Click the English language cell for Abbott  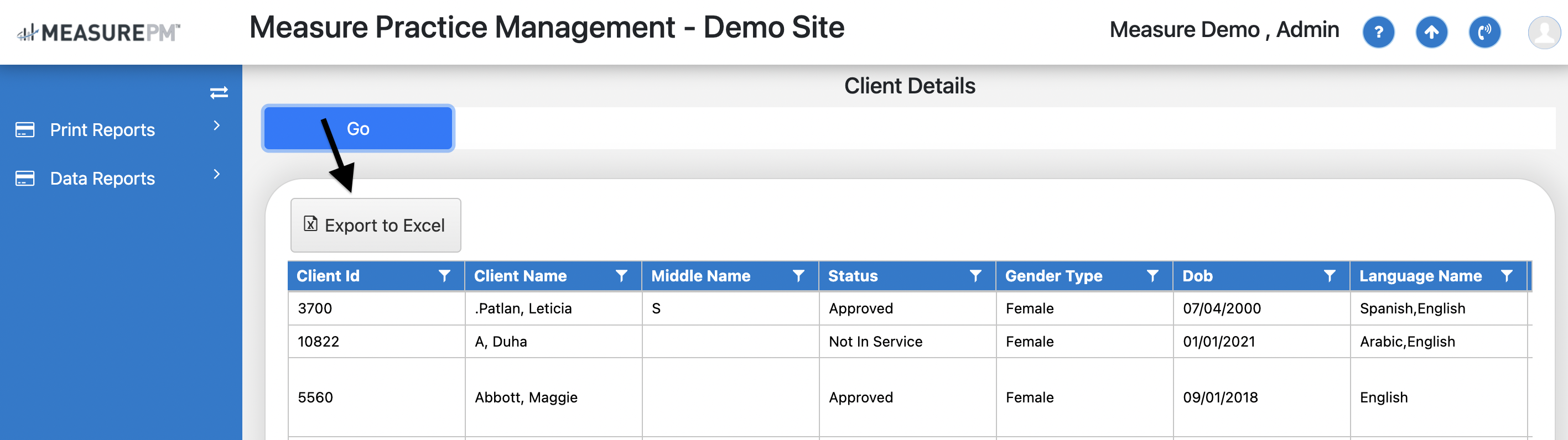[1440, 397]
